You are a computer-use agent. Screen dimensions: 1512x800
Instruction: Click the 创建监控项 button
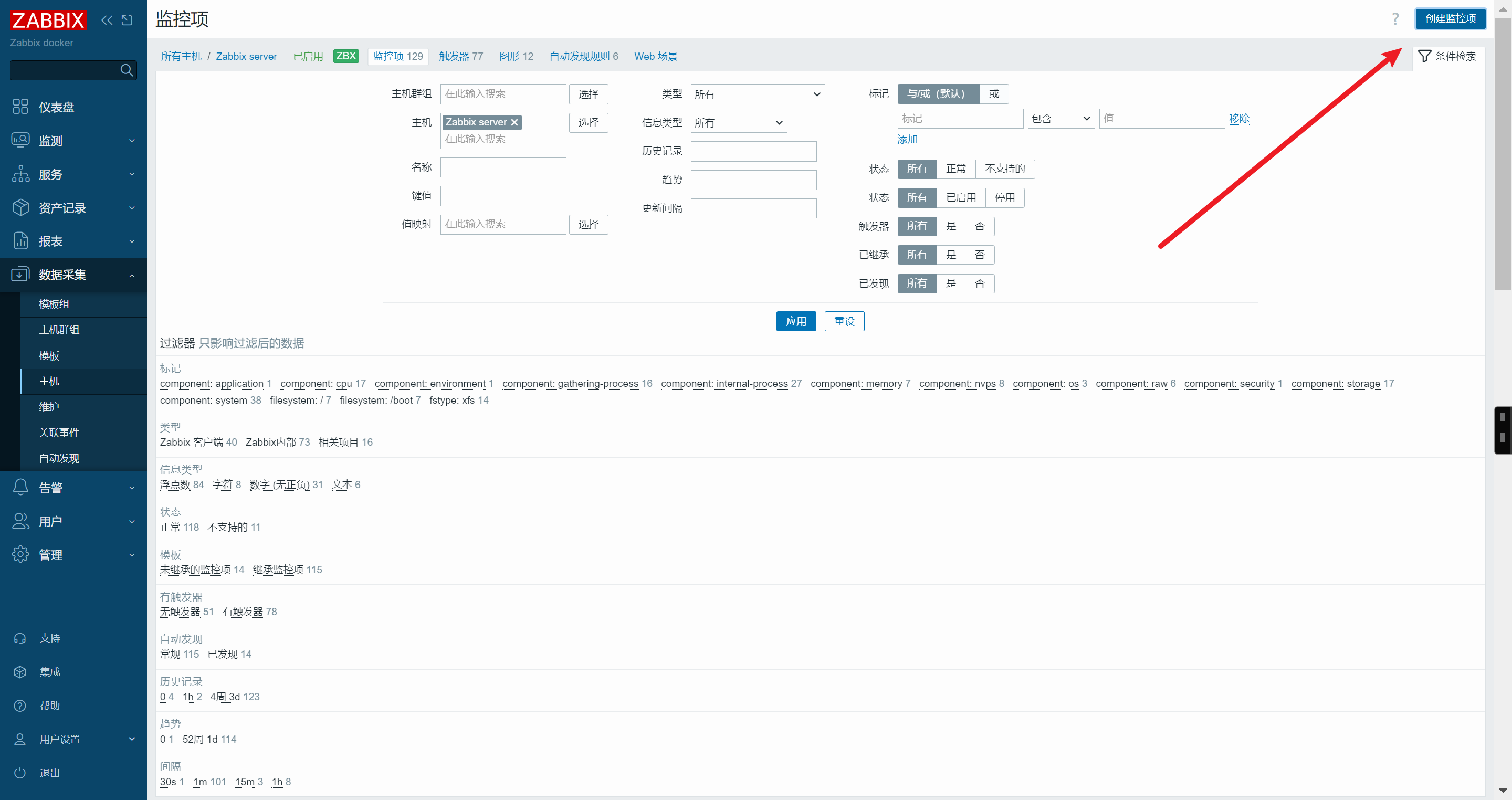[x=1451, y=19]
